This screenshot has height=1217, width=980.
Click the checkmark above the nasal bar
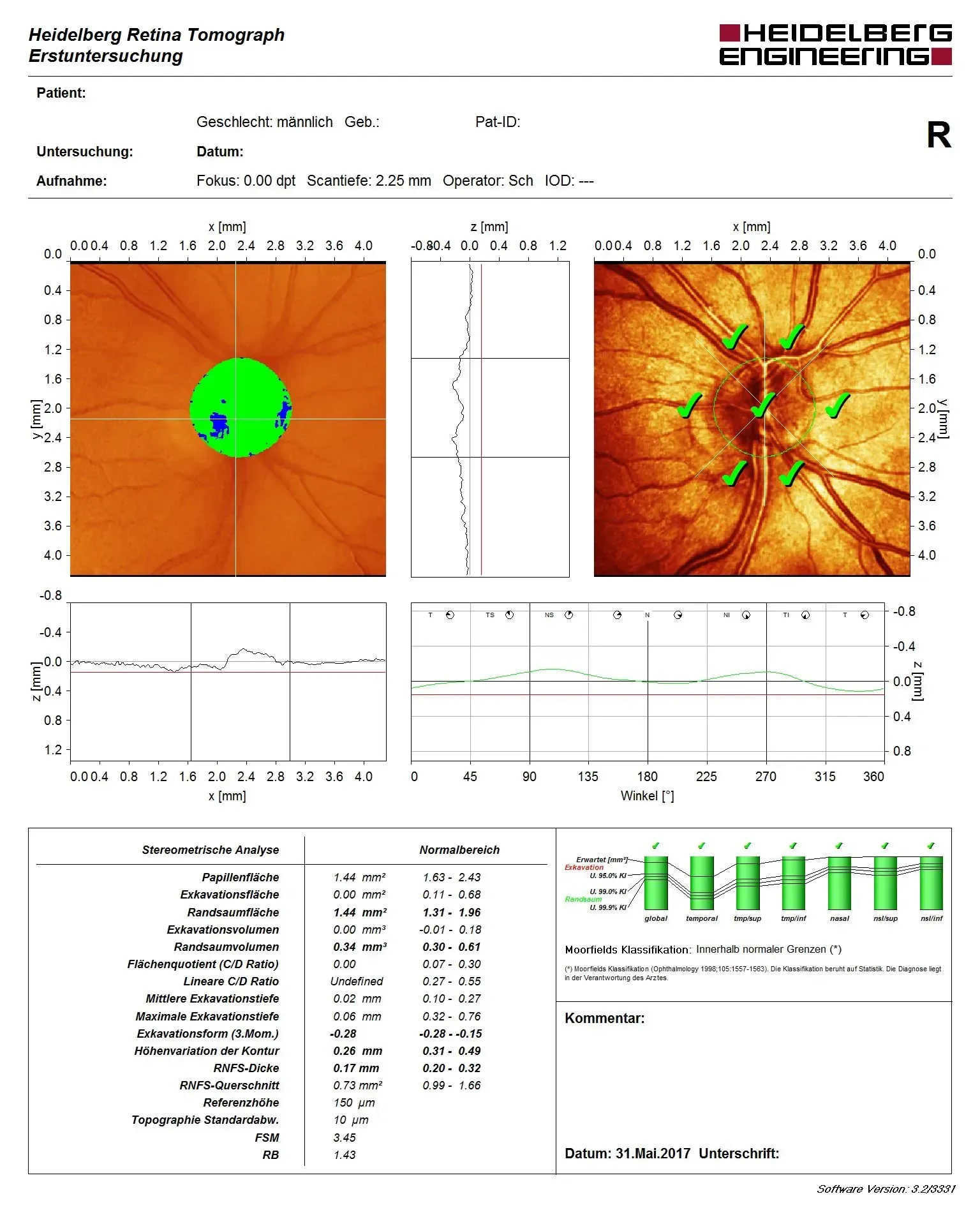tap(839, 846)
